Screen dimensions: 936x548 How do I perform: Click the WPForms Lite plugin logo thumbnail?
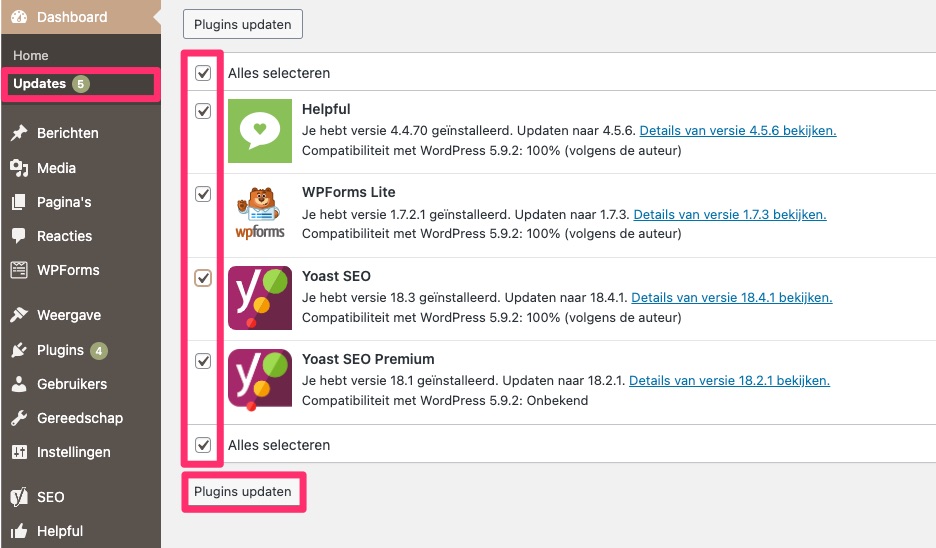tap(260, 214)
